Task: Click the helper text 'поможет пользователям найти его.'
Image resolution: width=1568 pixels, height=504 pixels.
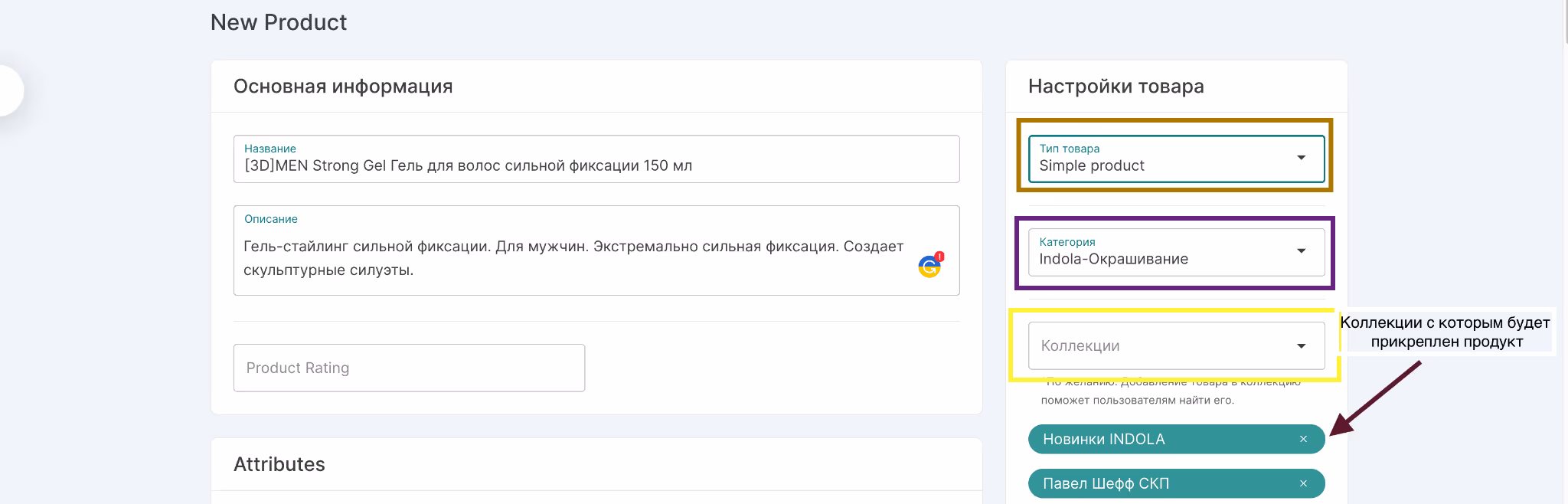Action: pyautogui.click(x=1137, y=400)
